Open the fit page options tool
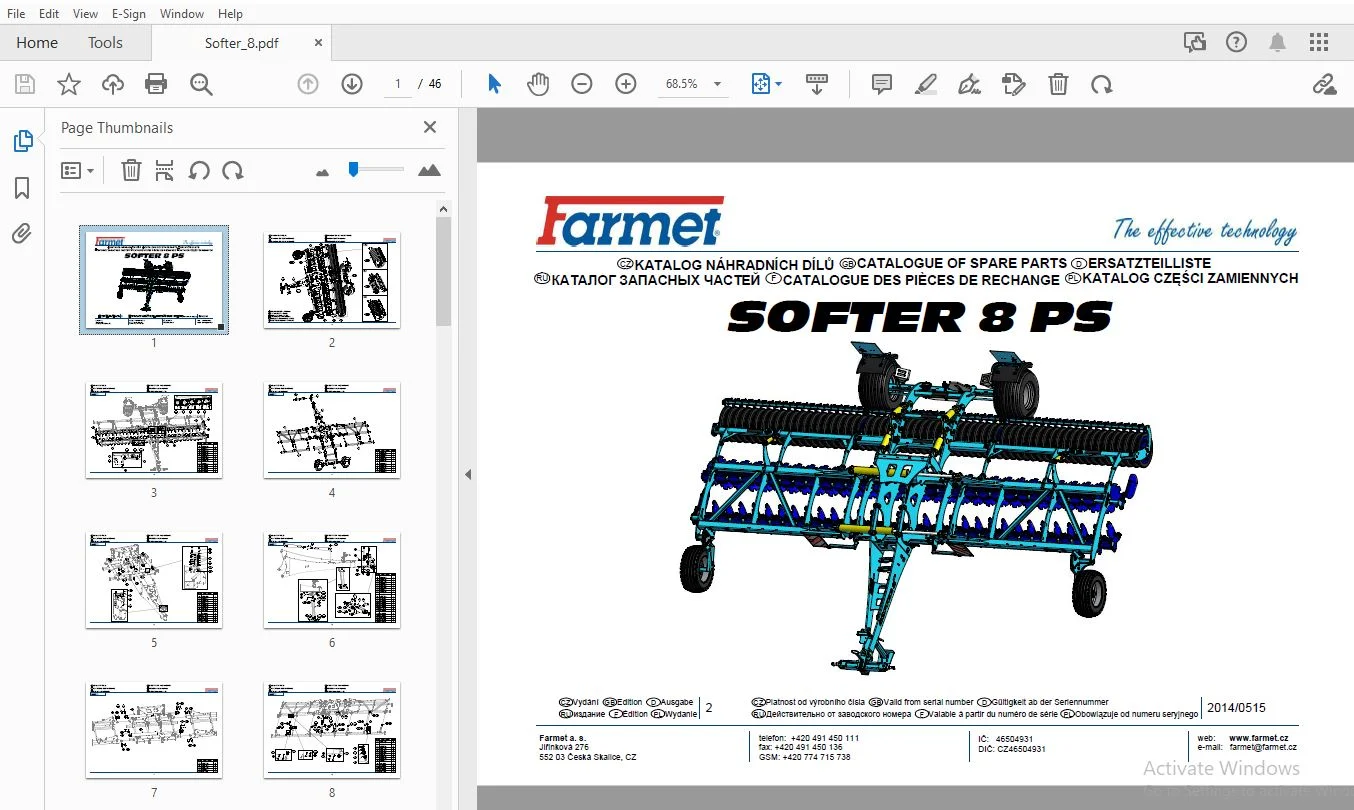This screenshot has width=1354, height=810. [x=766, y=85]
